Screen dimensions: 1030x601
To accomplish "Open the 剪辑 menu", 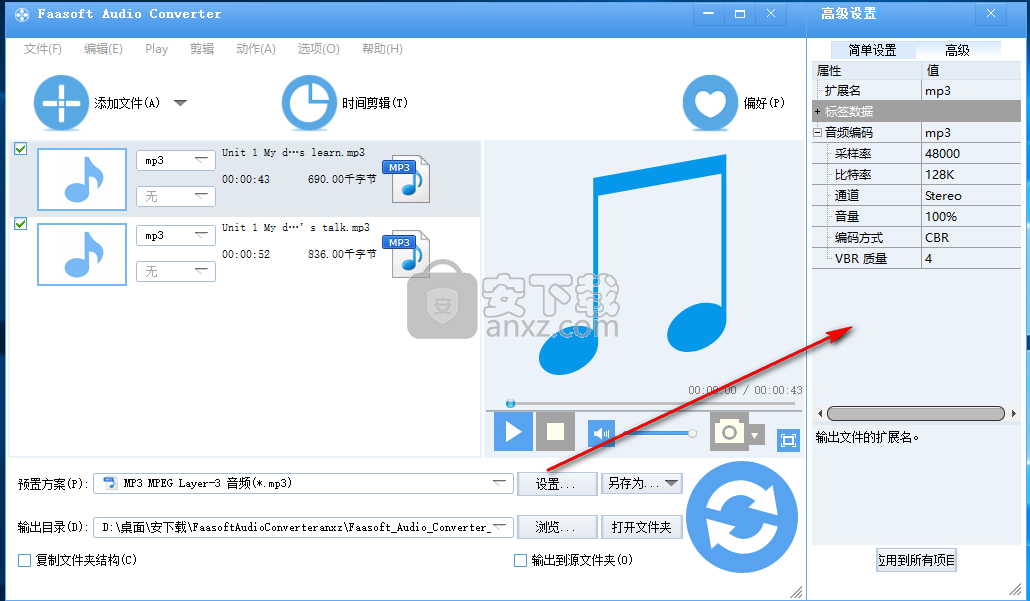I will tap(202, 49).
